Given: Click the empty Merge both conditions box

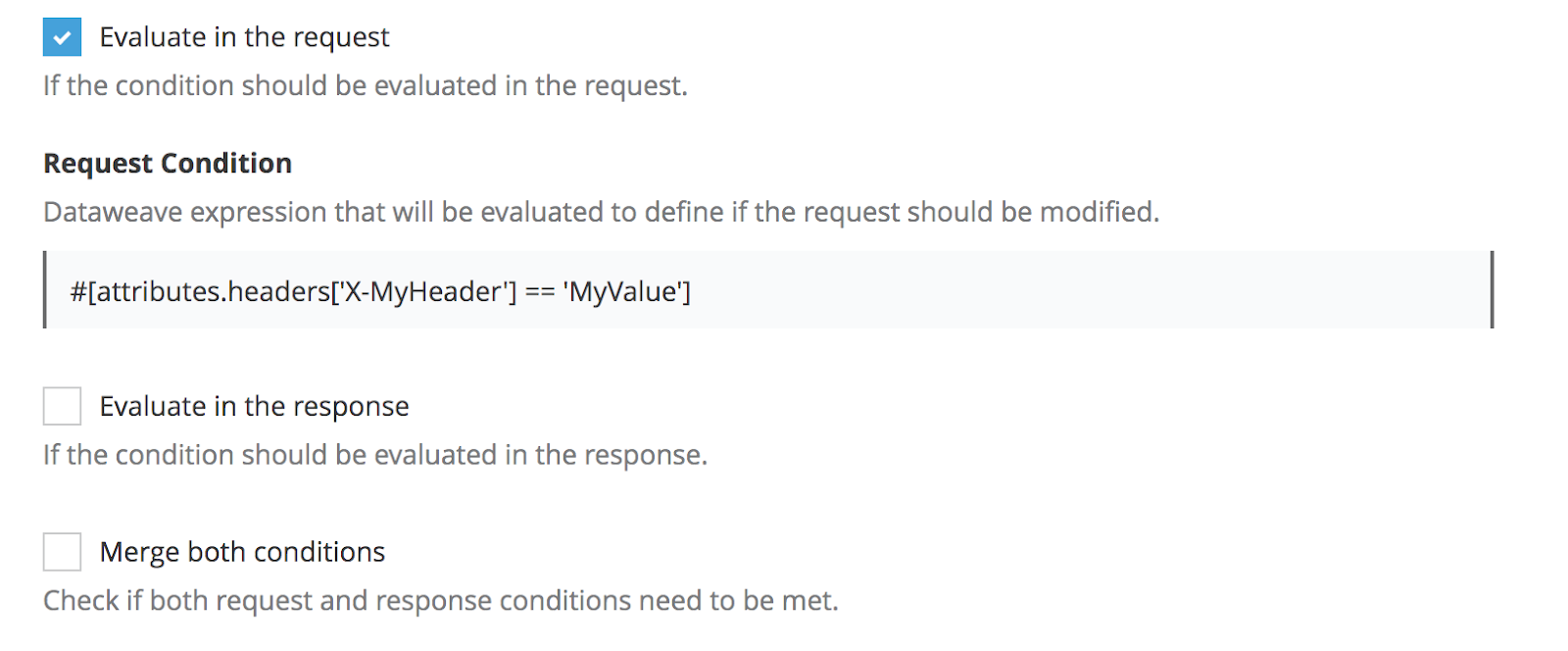Looking at the screenshot, I should (61, 551).
